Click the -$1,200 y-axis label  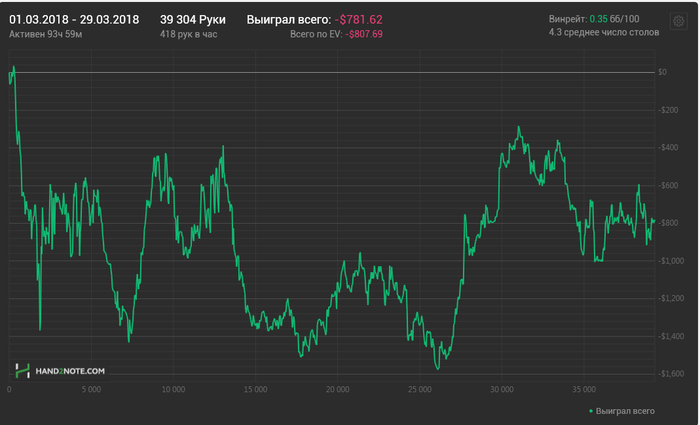671,298
